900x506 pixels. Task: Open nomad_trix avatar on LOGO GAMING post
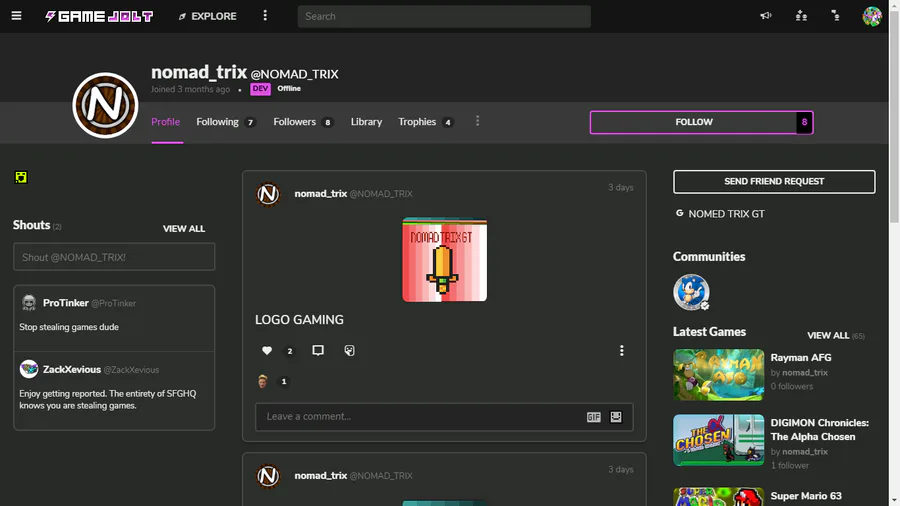(268, 194)
